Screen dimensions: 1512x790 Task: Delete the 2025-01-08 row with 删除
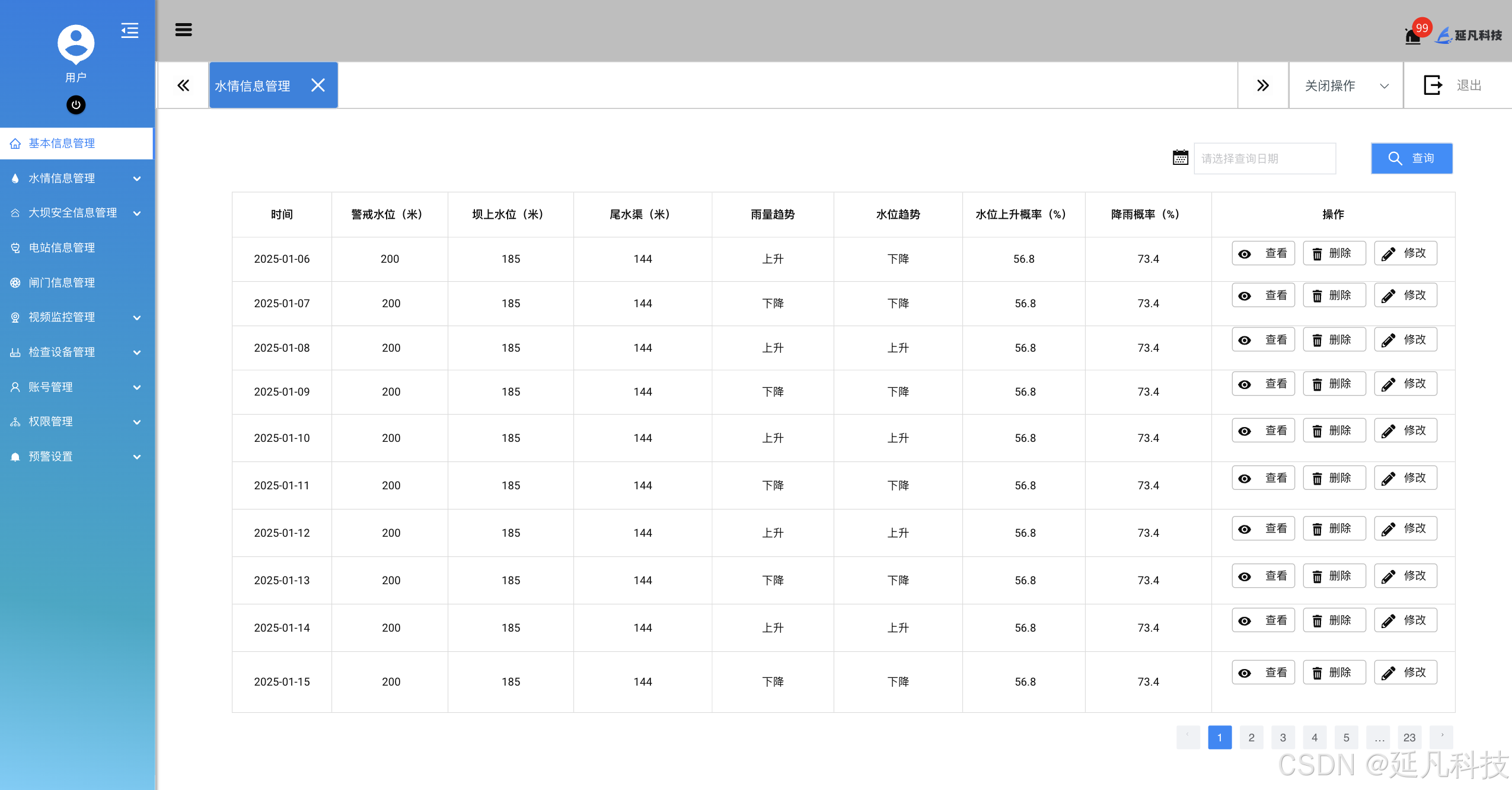pos(1334,340)
